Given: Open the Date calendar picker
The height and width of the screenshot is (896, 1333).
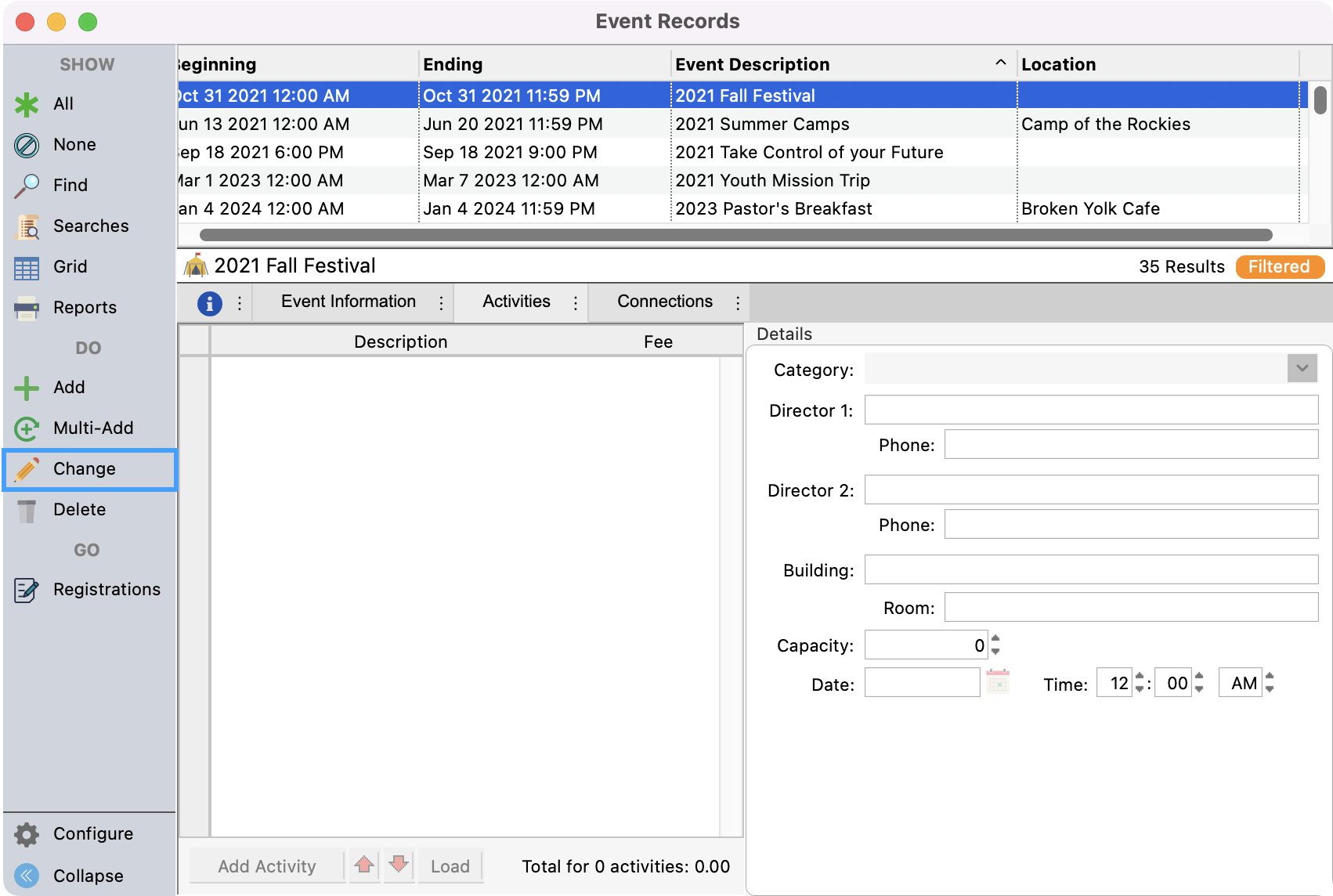Looking at the screenshot, I should coord(997,683).
